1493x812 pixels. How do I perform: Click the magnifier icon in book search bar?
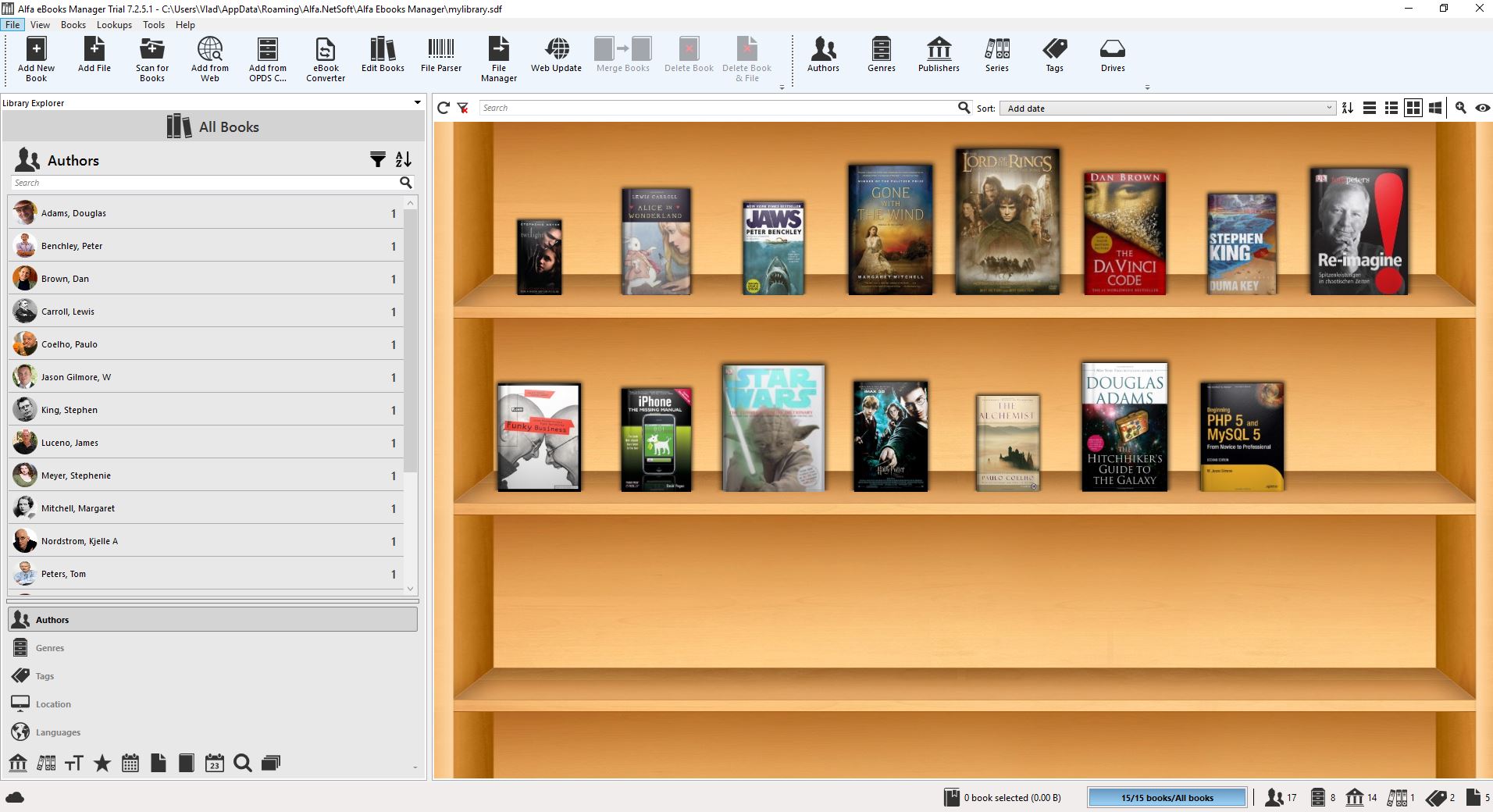click(964, 108)
